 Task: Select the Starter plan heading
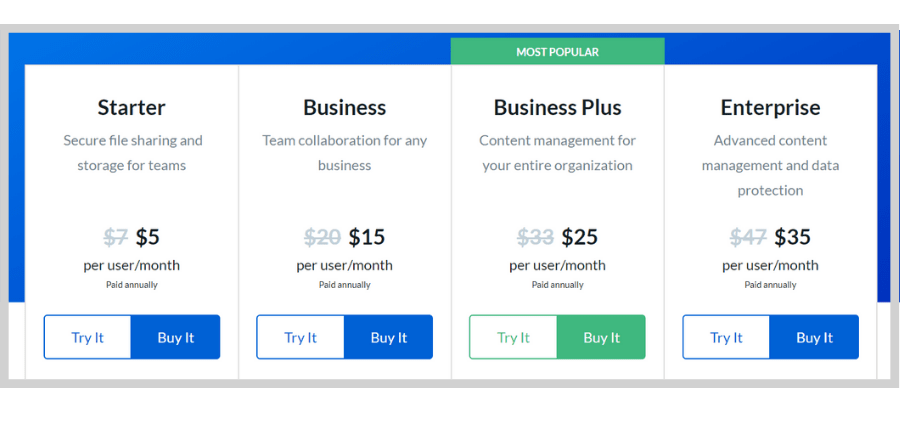click(131, 107)
